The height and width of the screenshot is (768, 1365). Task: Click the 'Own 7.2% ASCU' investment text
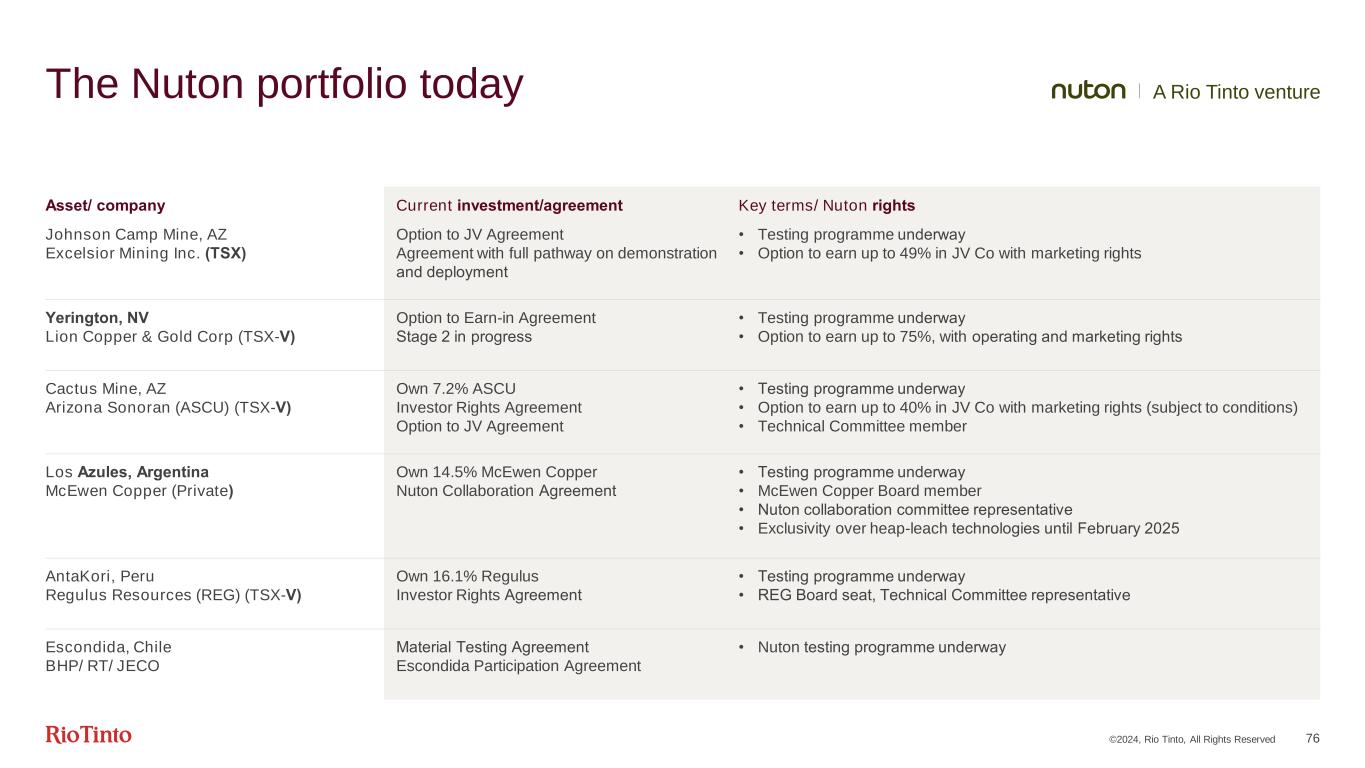point(456,389)
